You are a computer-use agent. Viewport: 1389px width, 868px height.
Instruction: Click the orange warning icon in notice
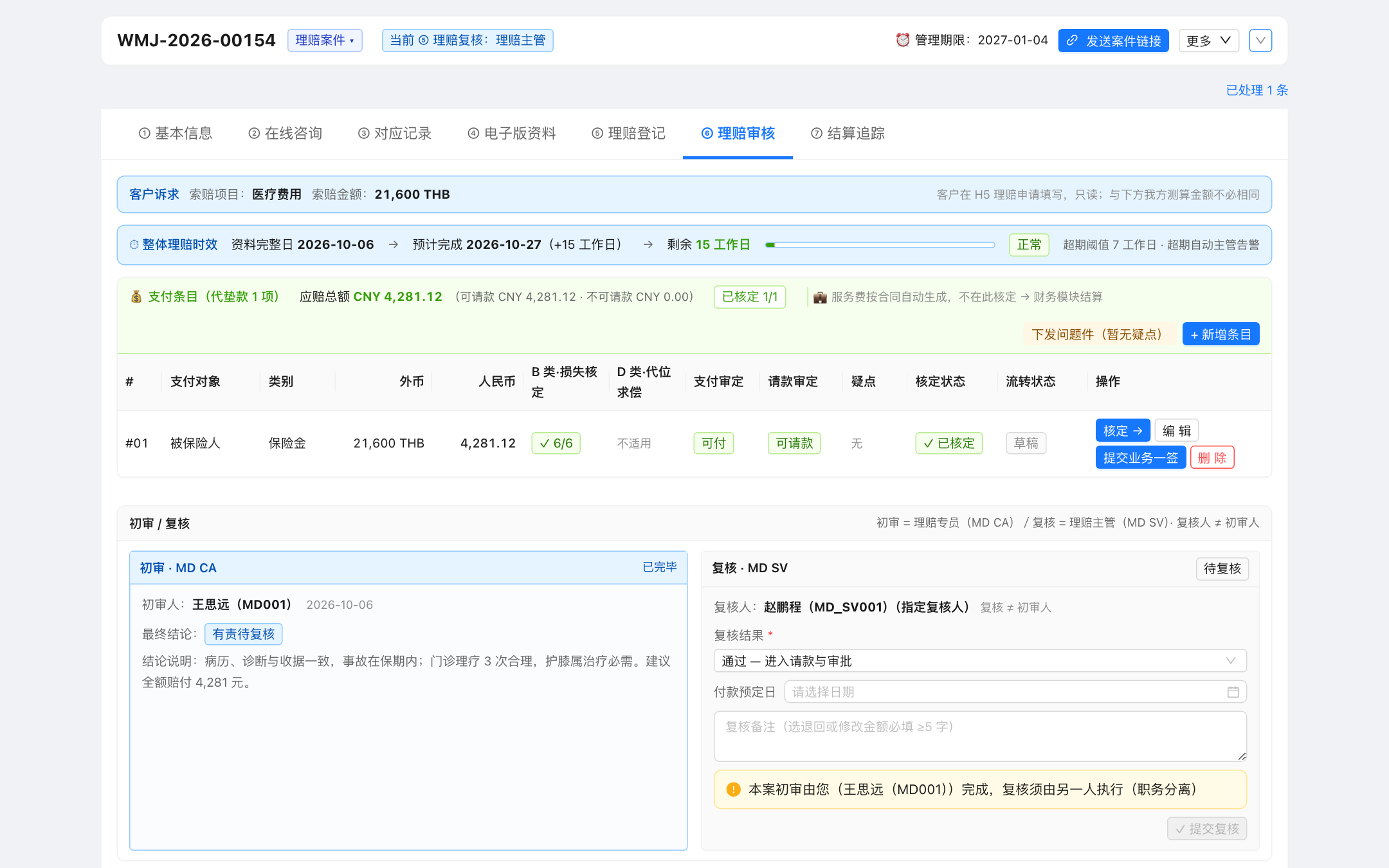(x=733, y=790)
